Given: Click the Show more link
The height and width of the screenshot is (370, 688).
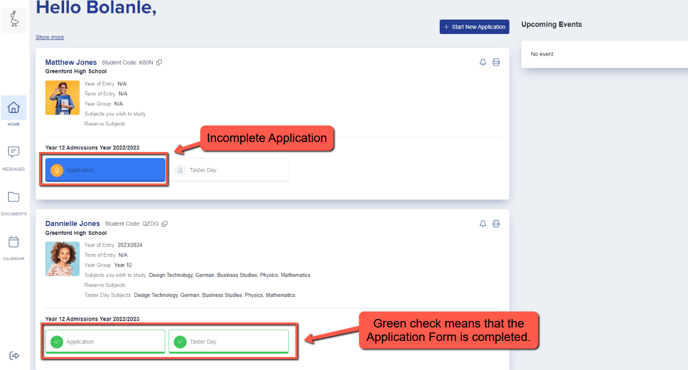Looking at the screenshot, I should [x=50, y=37].
